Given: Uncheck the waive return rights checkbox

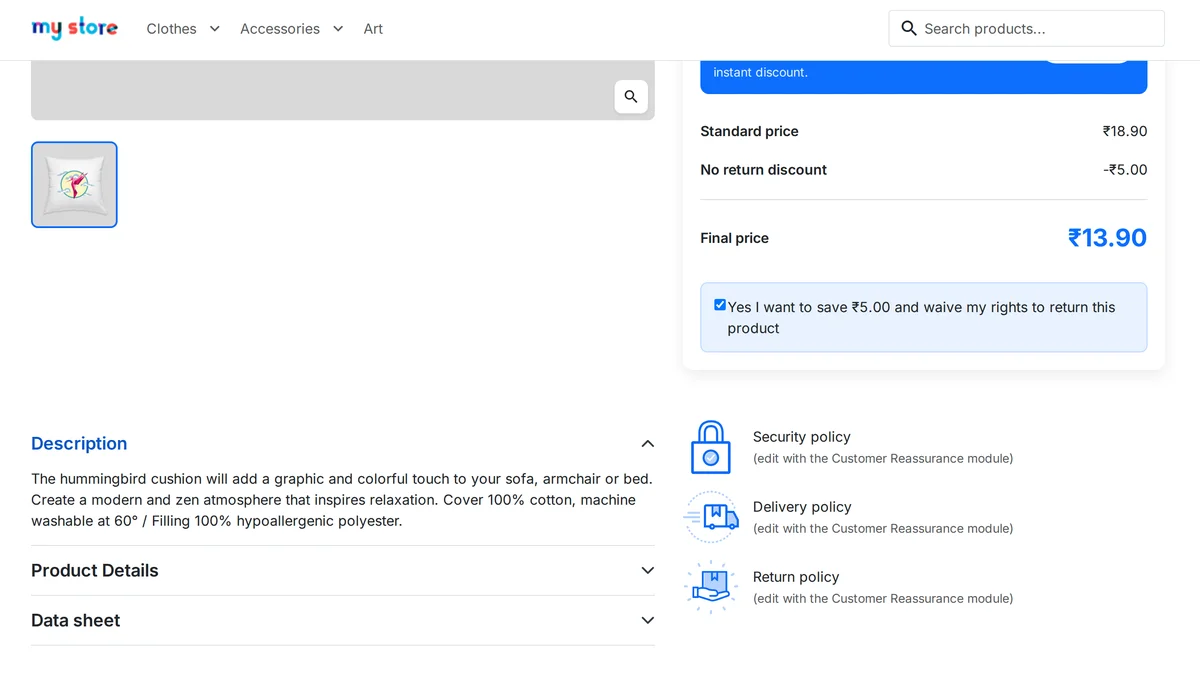Looking at the screenshot, I should 720,305.
